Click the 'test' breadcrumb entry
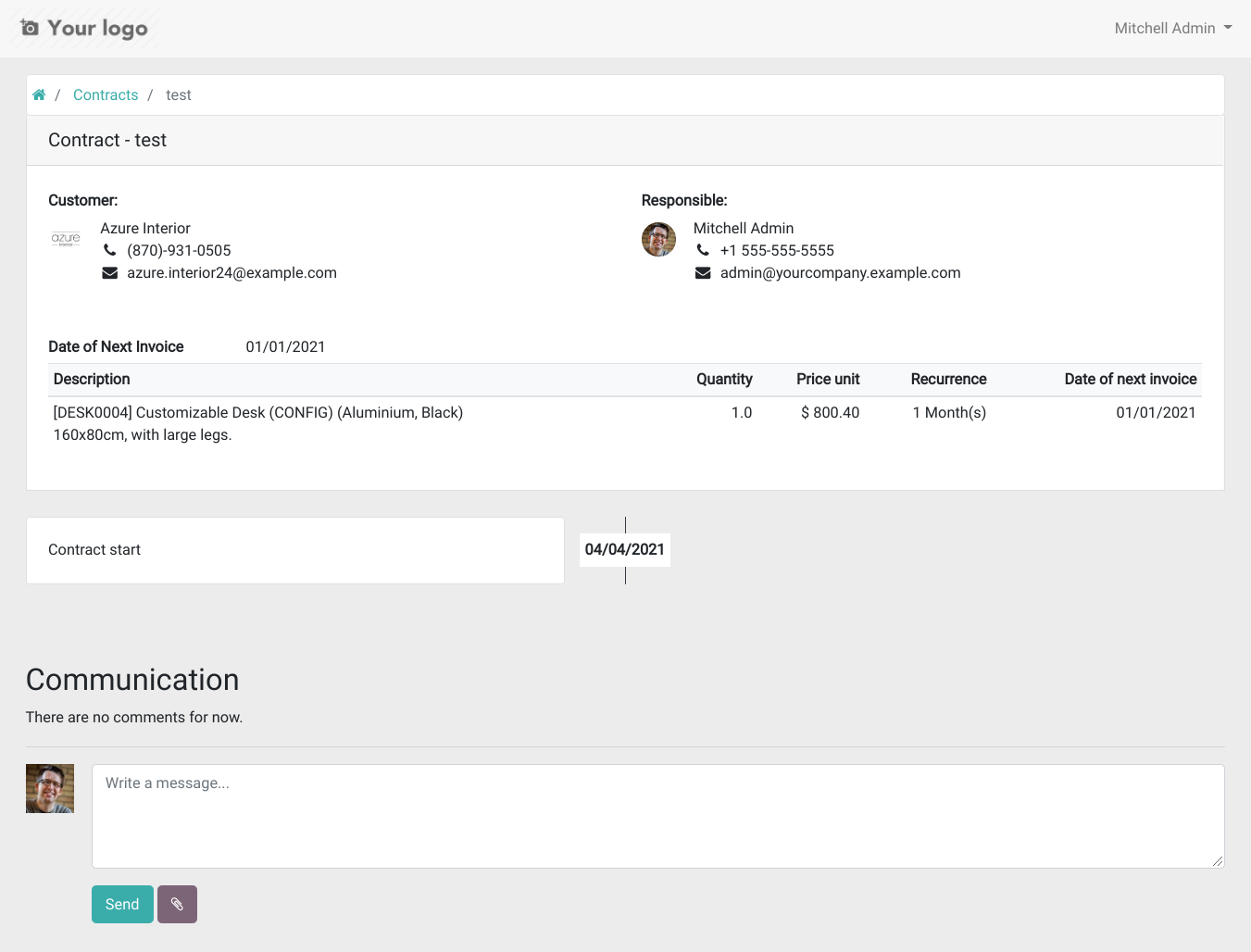 pyautogui.click(x=178, y=94)
